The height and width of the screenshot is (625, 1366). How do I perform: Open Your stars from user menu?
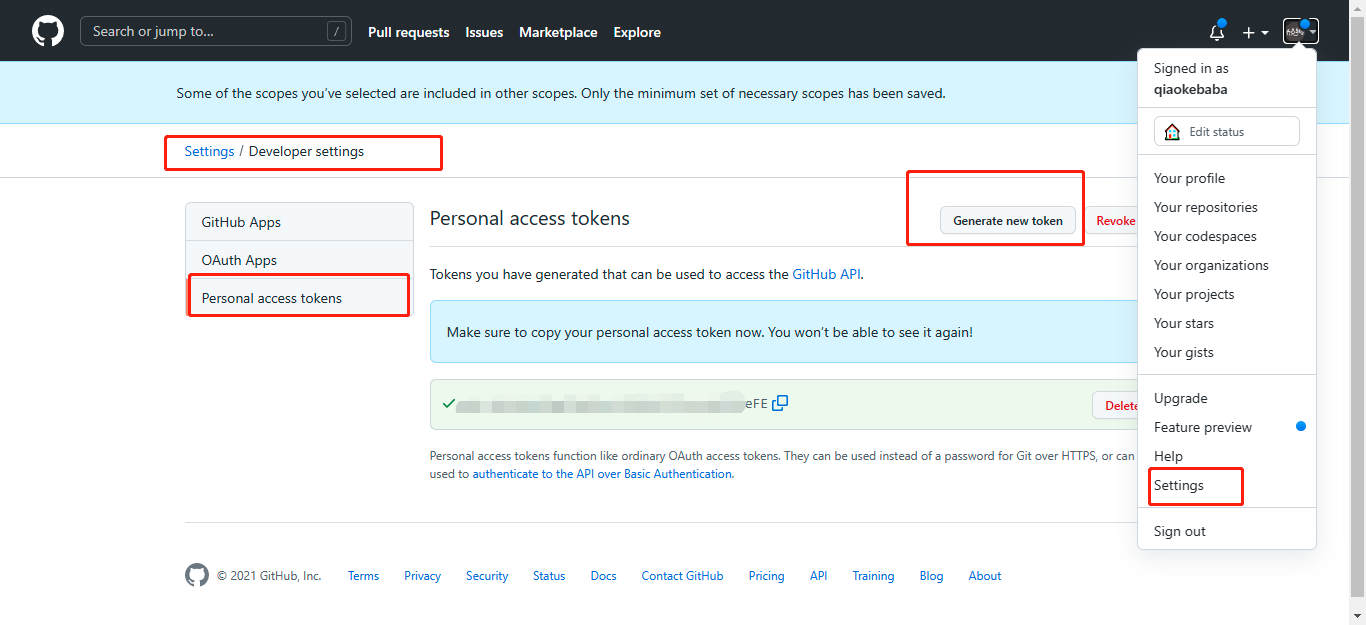coord(1227,323)
